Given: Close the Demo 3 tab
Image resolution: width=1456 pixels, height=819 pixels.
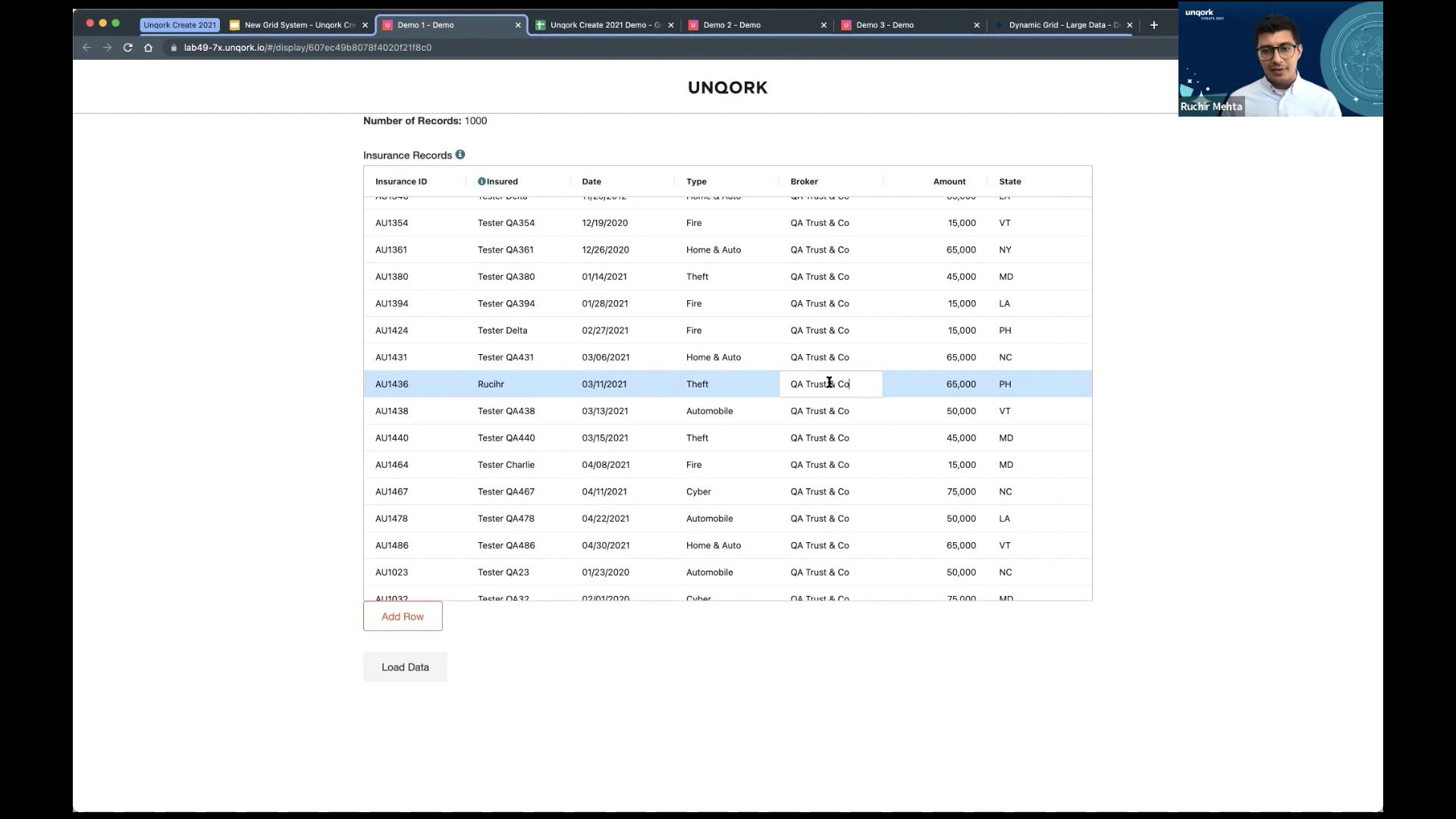Looking at the screenshot, I should [x=976, y=24].
